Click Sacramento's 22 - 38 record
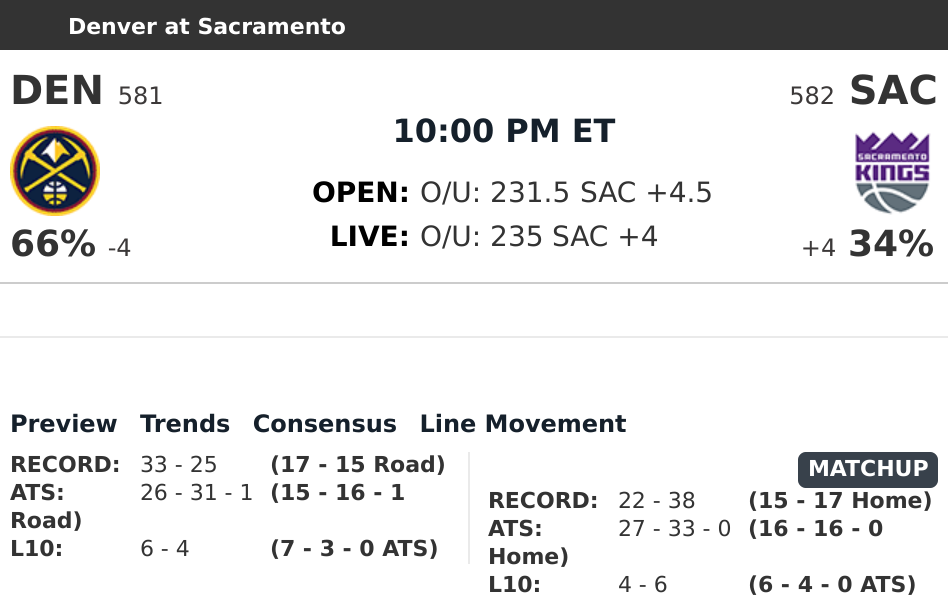This screenshot has height=600, width=948. click(657, 501)
